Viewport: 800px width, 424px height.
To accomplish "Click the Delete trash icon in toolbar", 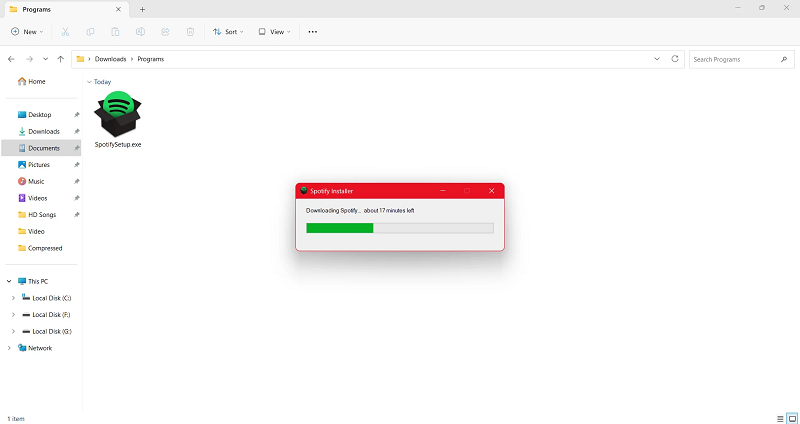I will click(x=190, y=31).
